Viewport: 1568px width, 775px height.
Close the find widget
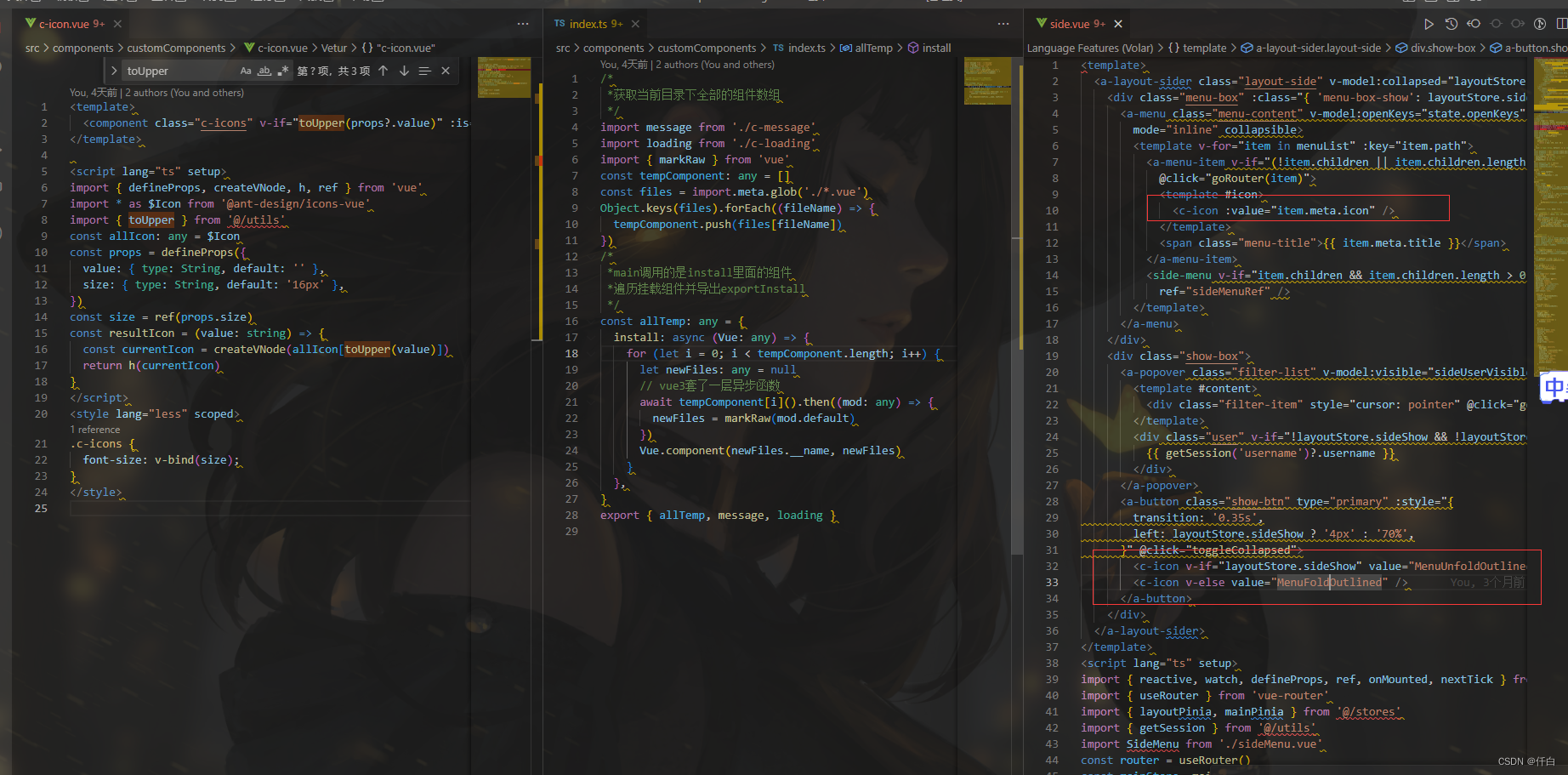click(446, 71)
